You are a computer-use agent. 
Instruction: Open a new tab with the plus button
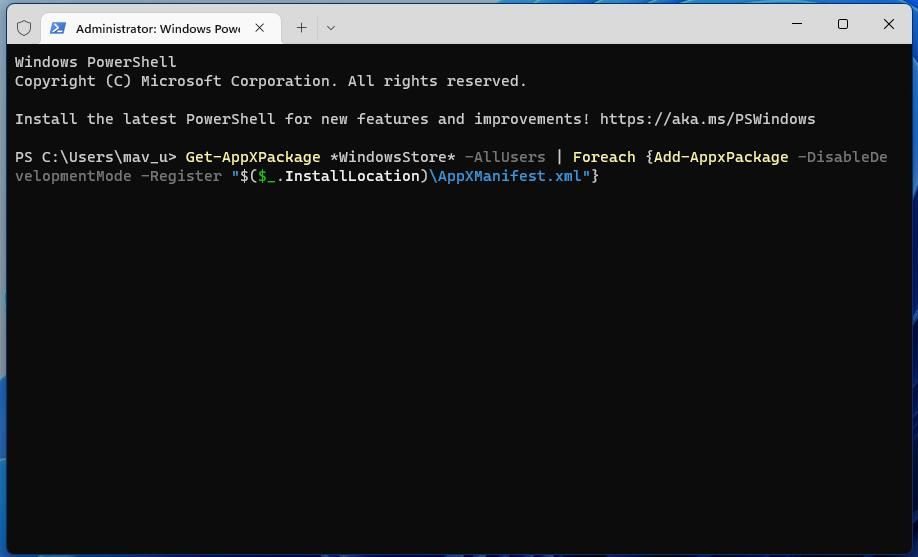coord(302,28)
